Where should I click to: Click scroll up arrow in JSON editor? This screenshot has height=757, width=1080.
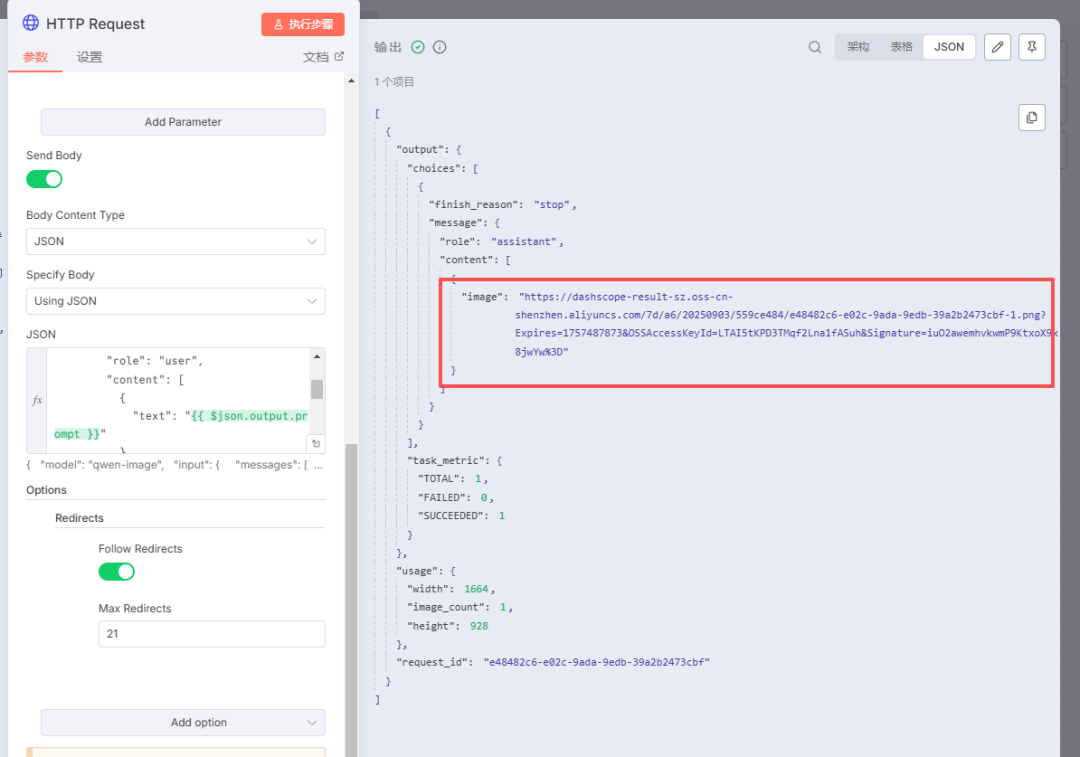tap(317, 356)
